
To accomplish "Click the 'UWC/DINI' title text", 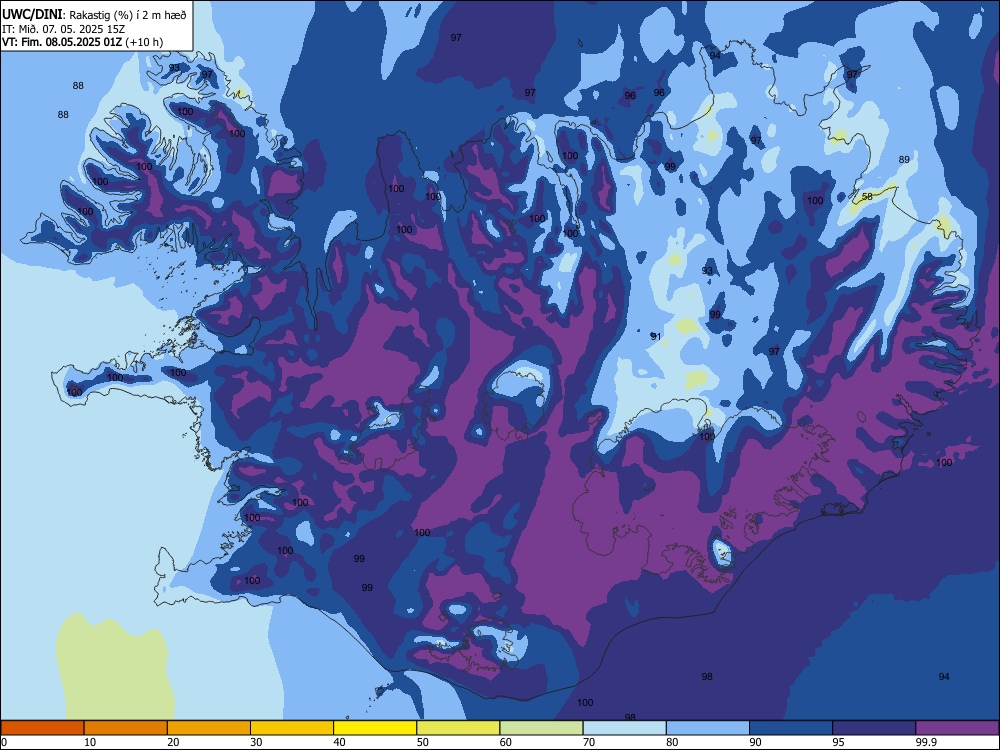I will click(32, 14).
